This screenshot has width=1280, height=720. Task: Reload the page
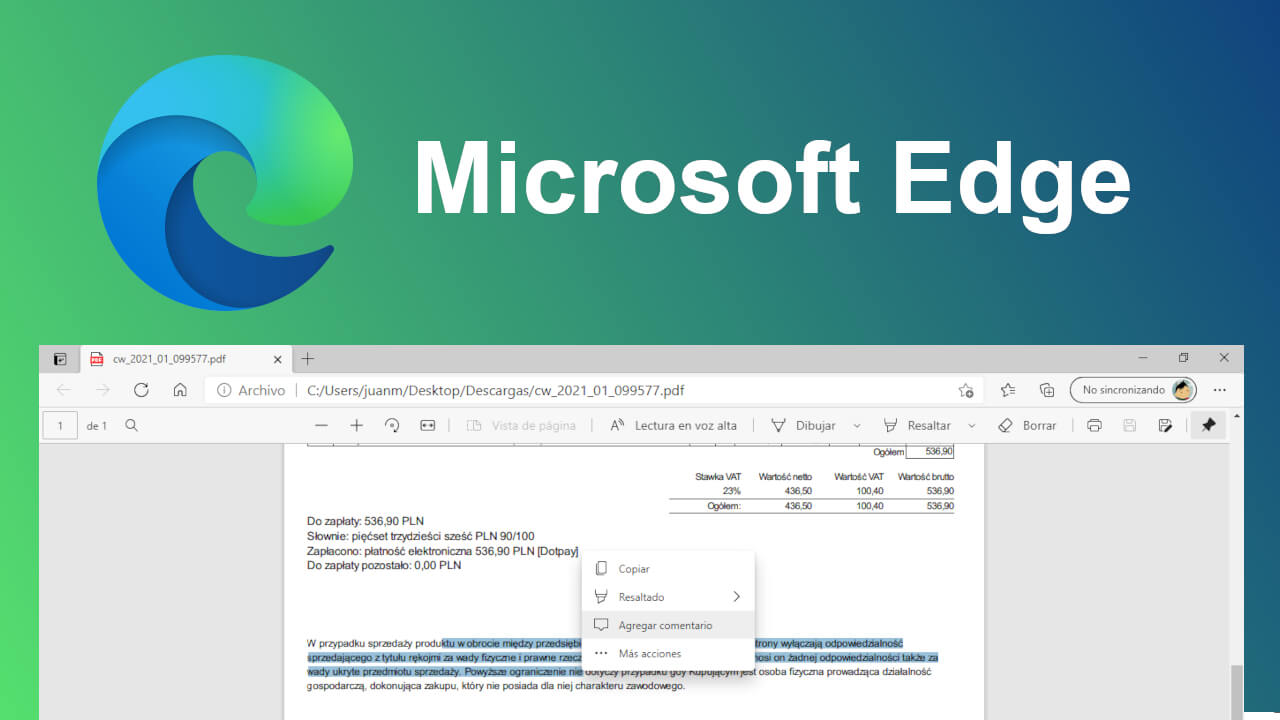141,390
